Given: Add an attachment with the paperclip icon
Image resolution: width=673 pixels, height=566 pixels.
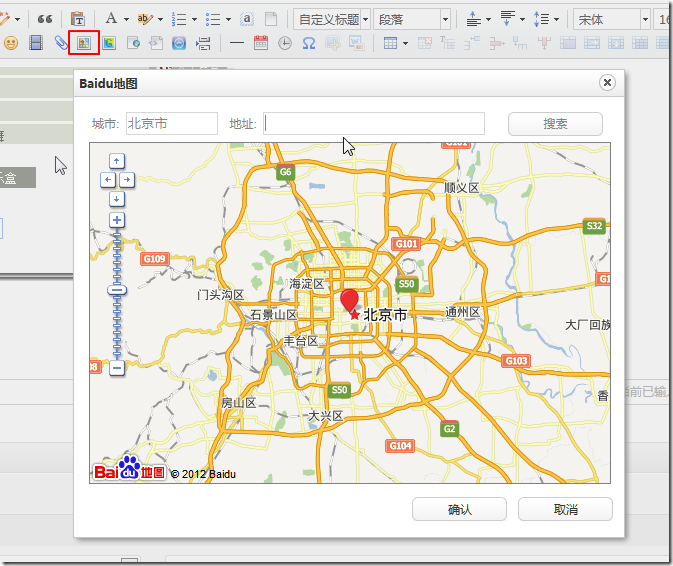Looking at the screenshot, I should tap(61, 43).
